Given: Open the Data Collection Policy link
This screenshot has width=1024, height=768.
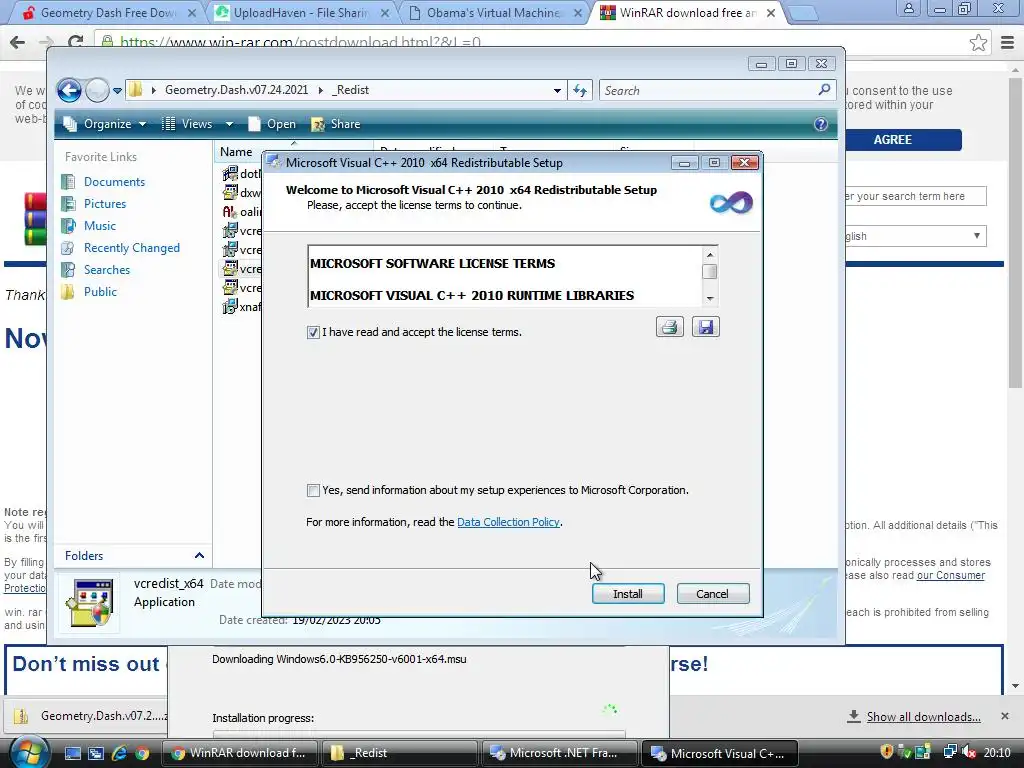Looking at the screenshot, I should pyautogui.click(x=508, y=522).
